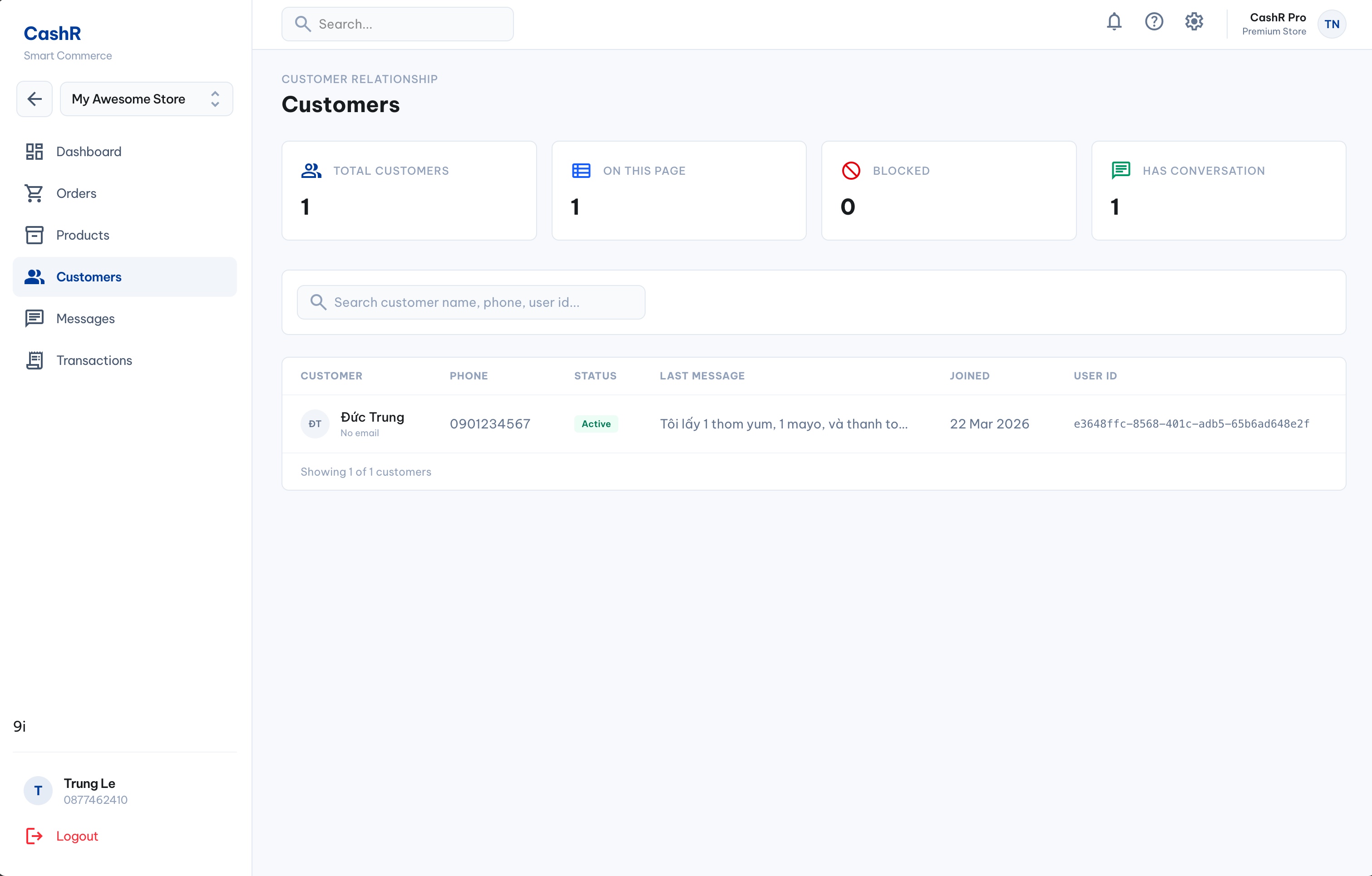Screen dimensions: 1372x876
Task: Click the help question mark icon
Action: (x=1154, y=22)
